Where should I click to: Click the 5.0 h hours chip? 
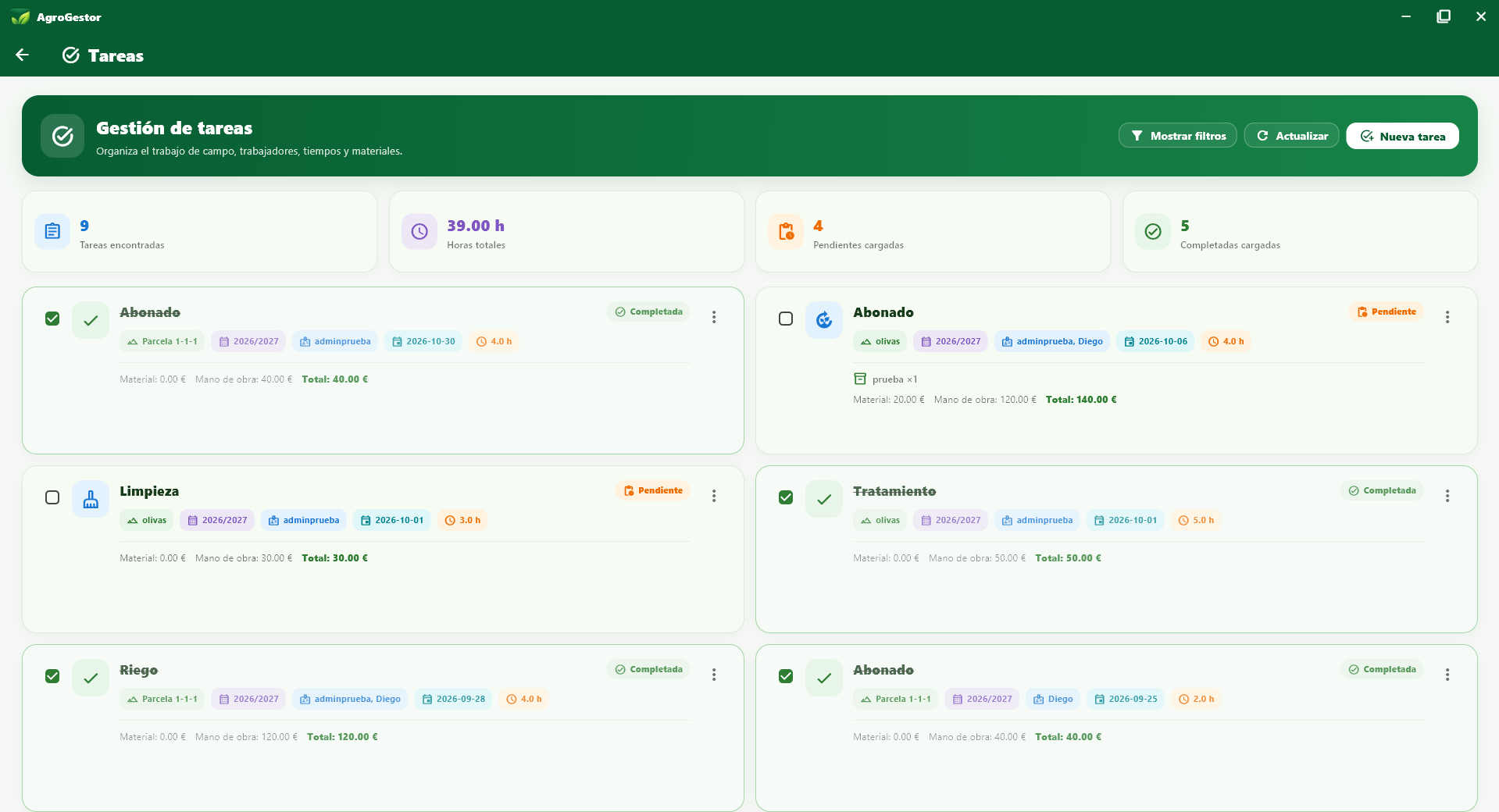tap(1196, 520)
